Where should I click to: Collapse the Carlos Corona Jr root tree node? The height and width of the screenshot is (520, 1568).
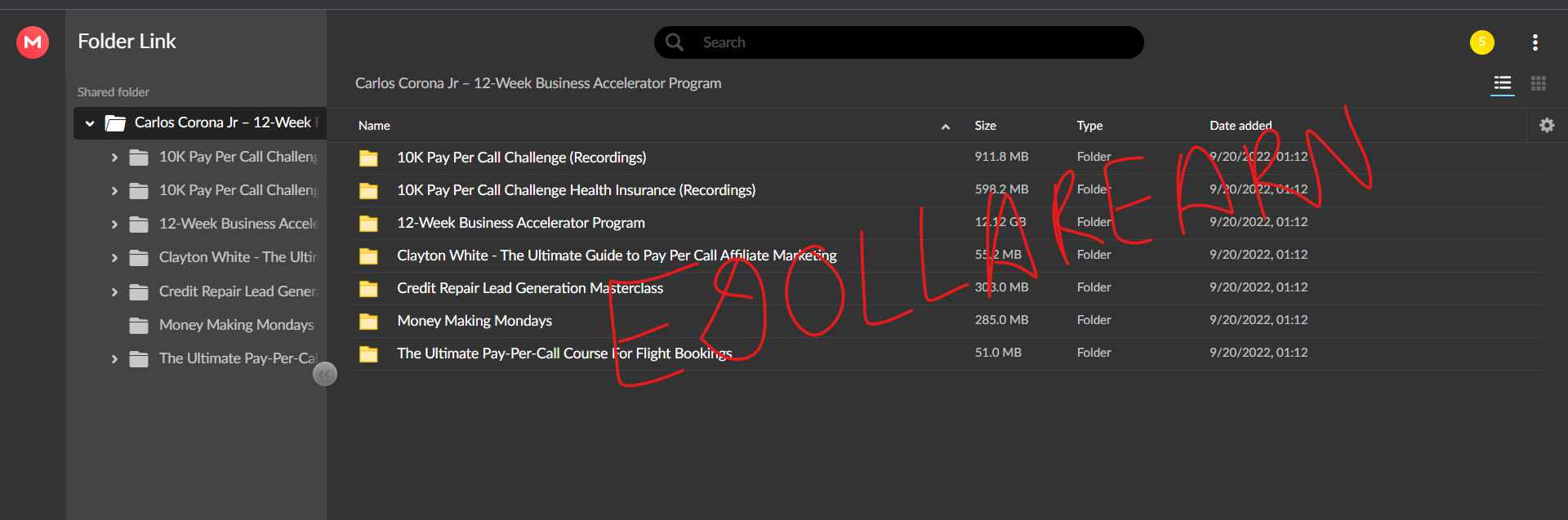90,123
